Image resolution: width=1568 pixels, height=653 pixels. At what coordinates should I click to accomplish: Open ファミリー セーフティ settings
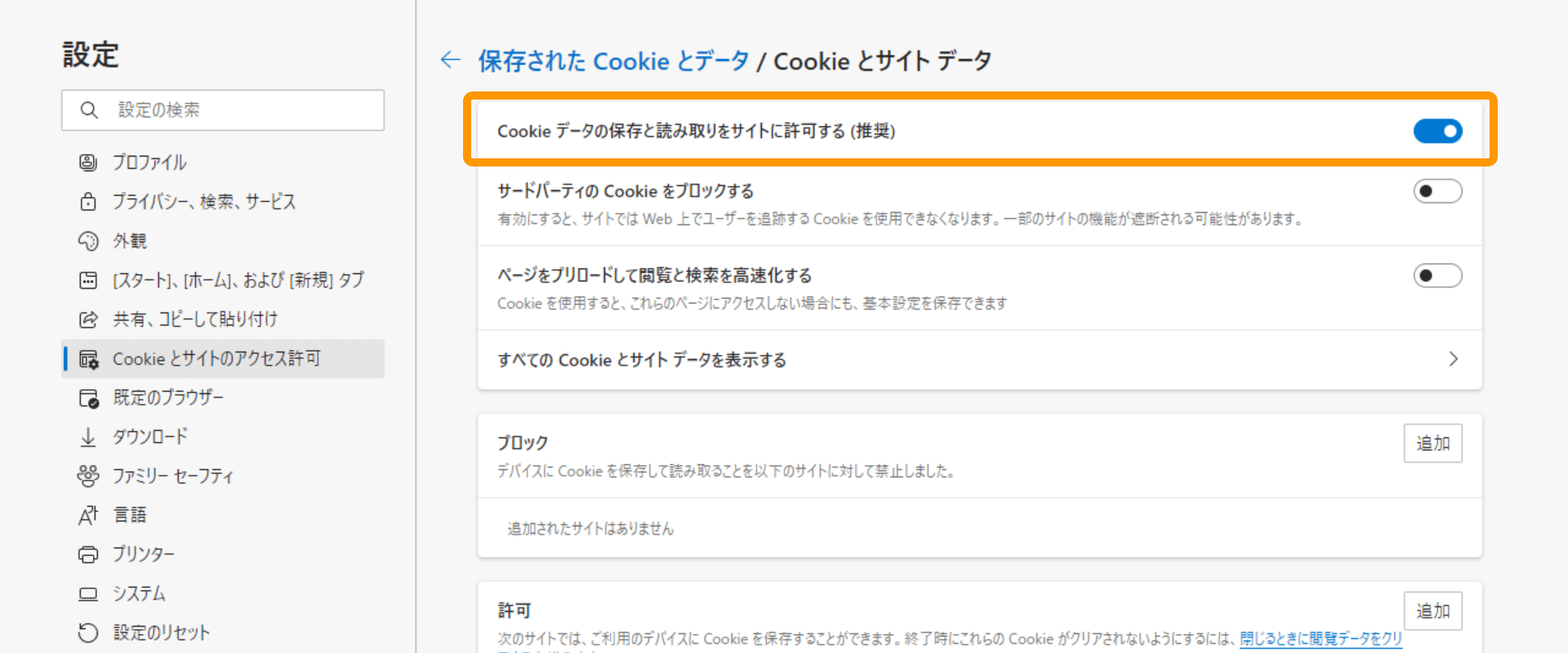174,476
